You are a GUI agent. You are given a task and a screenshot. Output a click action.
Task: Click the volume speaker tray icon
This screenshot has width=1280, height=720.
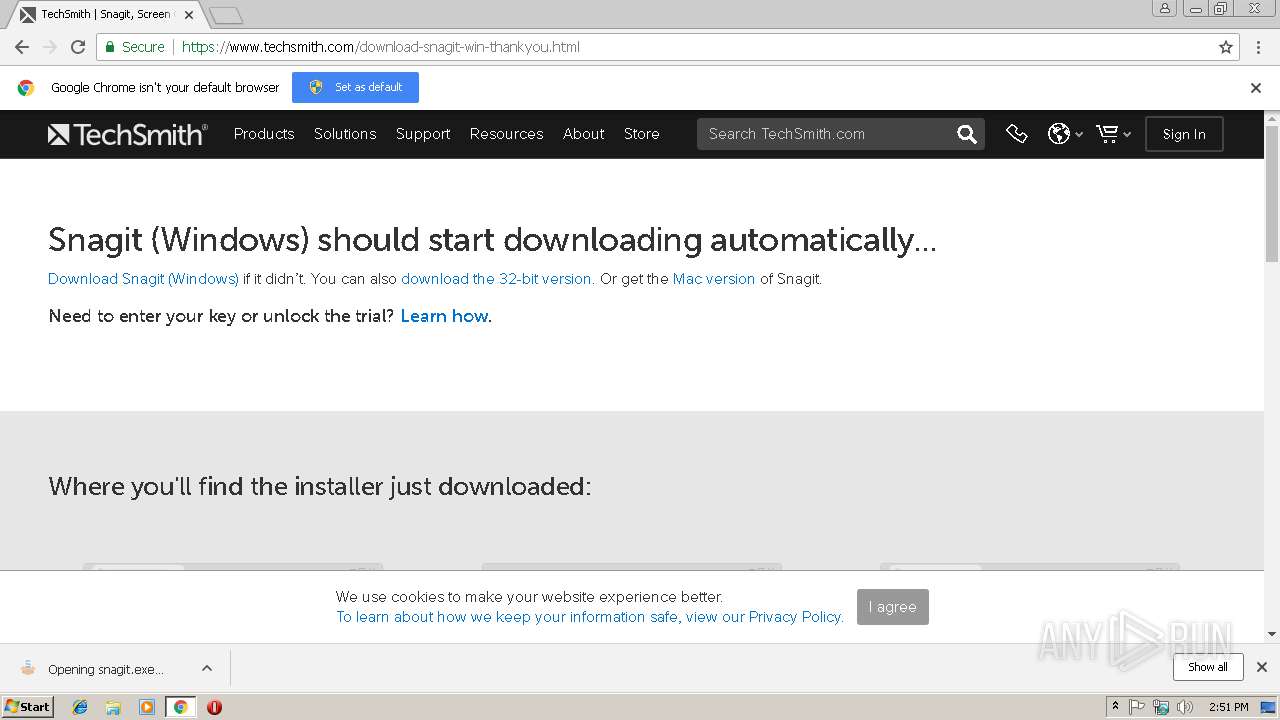[1185, 707]
